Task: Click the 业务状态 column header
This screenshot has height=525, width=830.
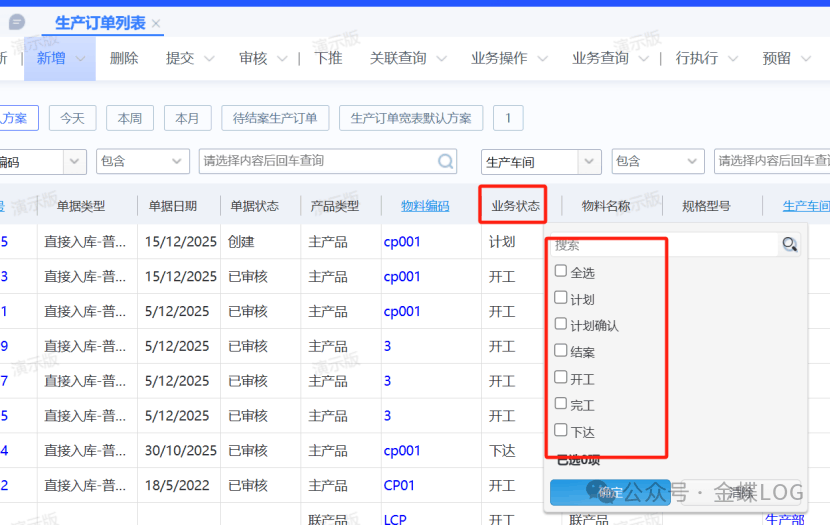Action: point(514,206)
